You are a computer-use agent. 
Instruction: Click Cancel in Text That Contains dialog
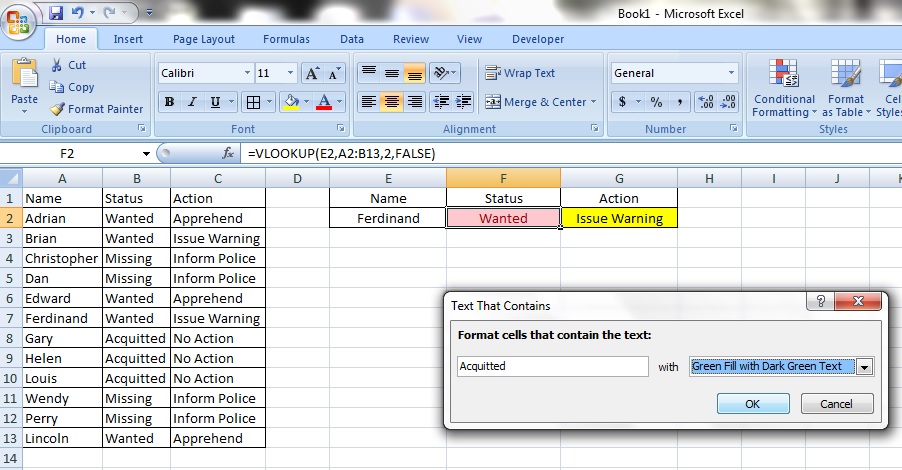click(835, 404)
